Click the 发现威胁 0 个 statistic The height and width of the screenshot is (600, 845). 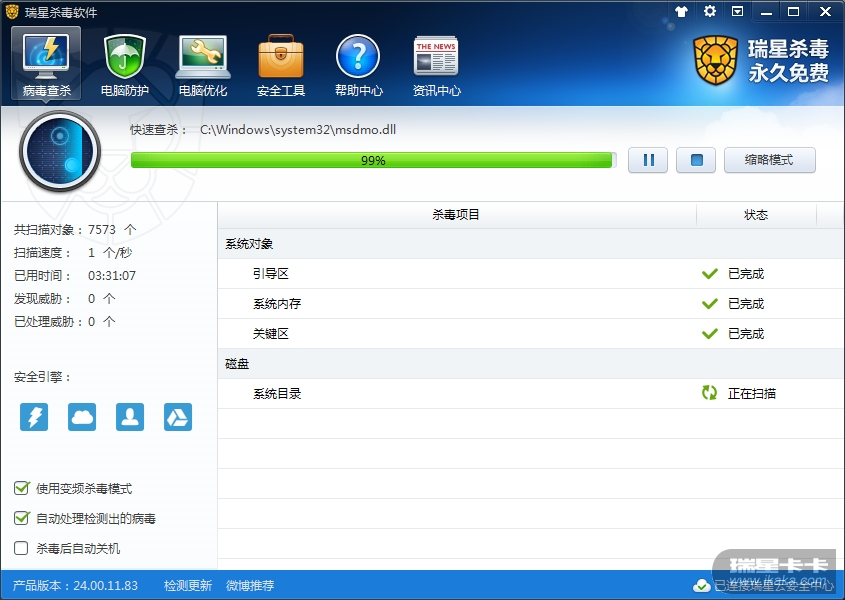(x=65, y=299)
